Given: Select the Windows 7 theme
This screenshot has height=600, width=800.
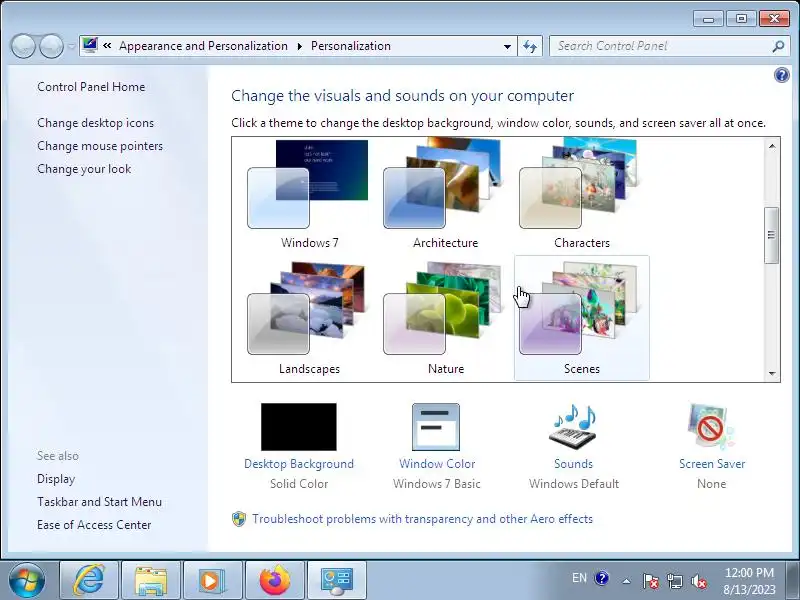Looking at the screenshot, I should tap(309, 195).
